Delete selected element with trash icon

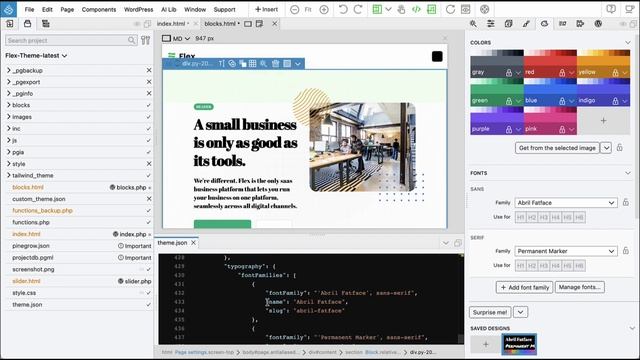(x=276, y=64)
